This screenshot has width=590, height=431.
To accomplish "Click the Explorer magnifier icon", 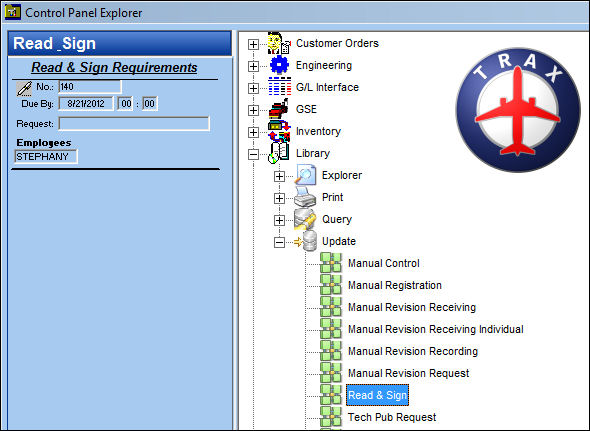I will click(x=305, y=175).
